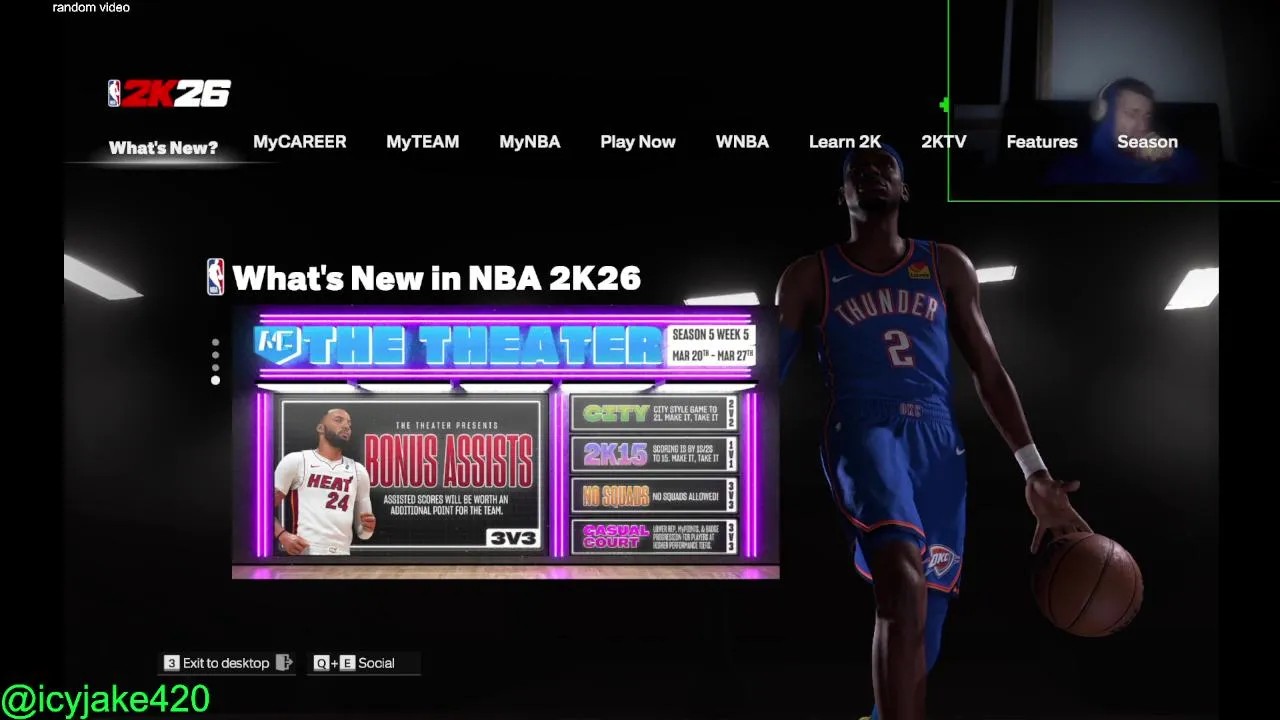Screen dimensions: 1280x720
Task: Open the What's New? tab
Action: point(163,148)
